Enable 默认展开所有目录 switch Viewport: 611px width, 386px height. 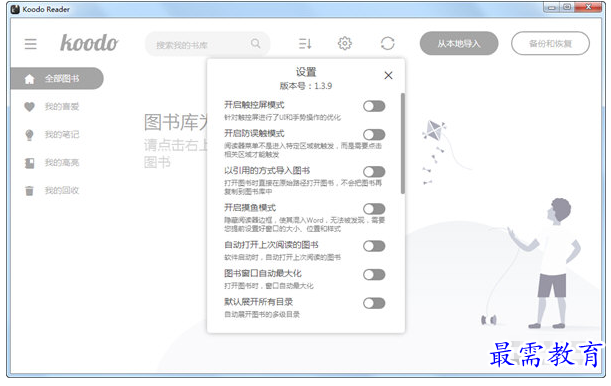pyautogui.click(x=374, y=303)
